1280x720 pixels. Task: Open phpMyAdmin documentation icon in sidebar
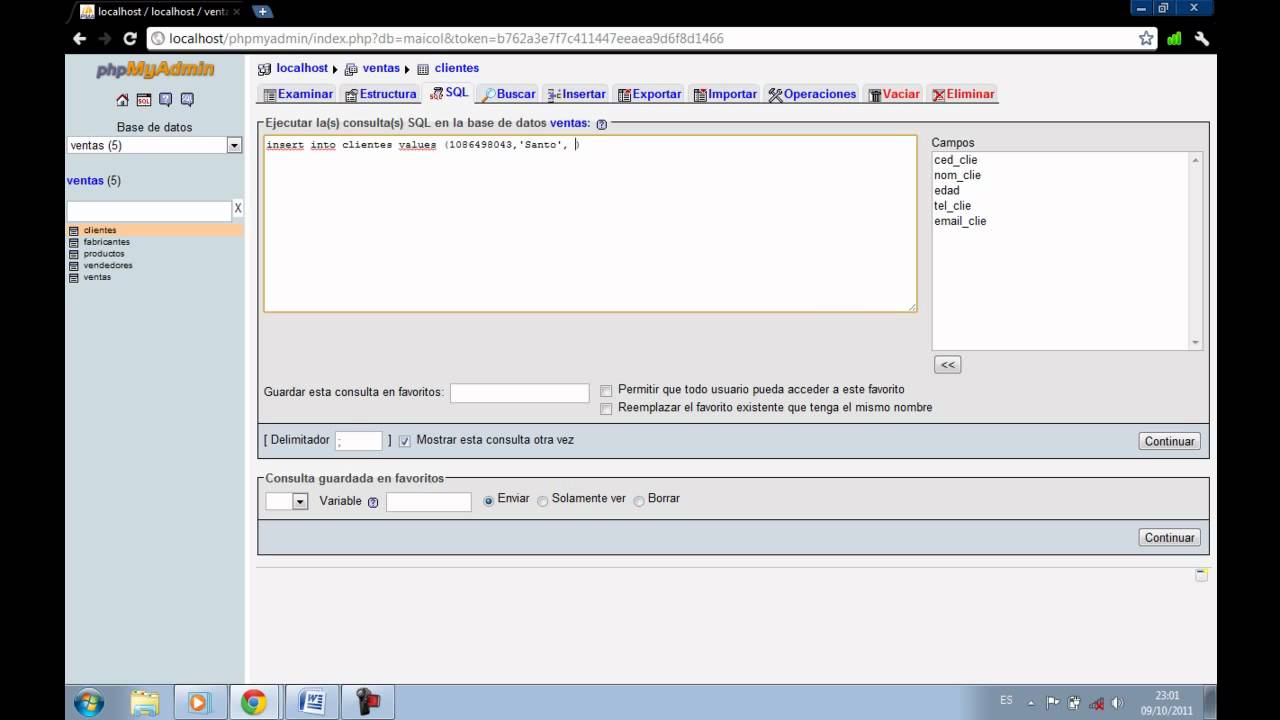click(165, 100)
